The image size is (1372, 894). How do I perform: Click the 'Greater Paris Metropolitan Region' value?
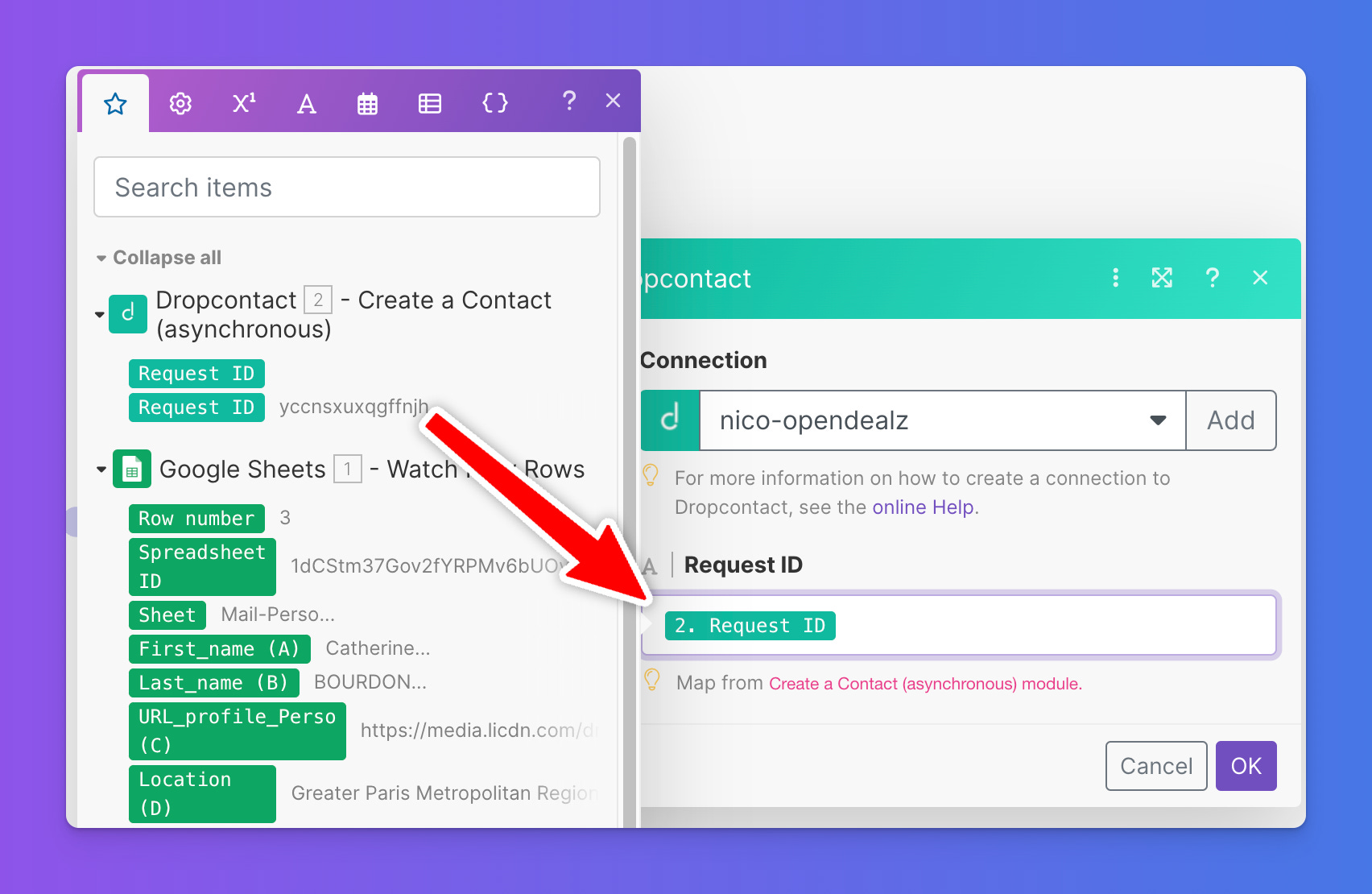(444, 793)
